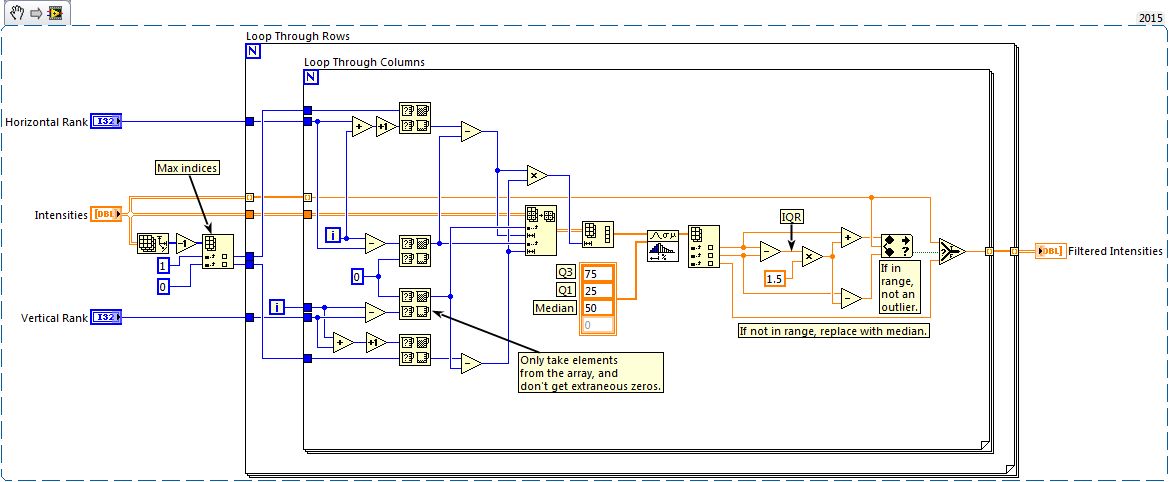Viewport: 1169px width, 482px height.
Task: Select the Array Size function next to Intensities
Action: [x=152, y=243]
